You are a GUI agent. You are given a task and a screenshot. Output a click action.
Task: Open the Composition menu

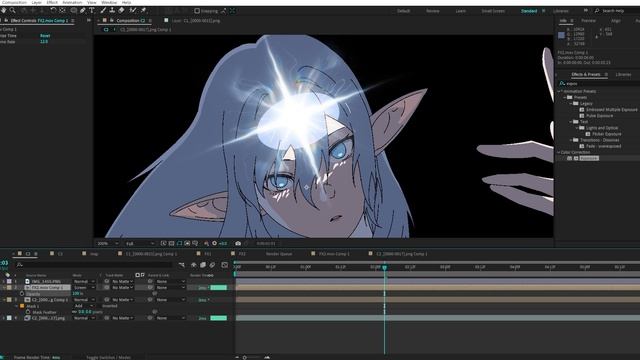(x=14, y=2)
